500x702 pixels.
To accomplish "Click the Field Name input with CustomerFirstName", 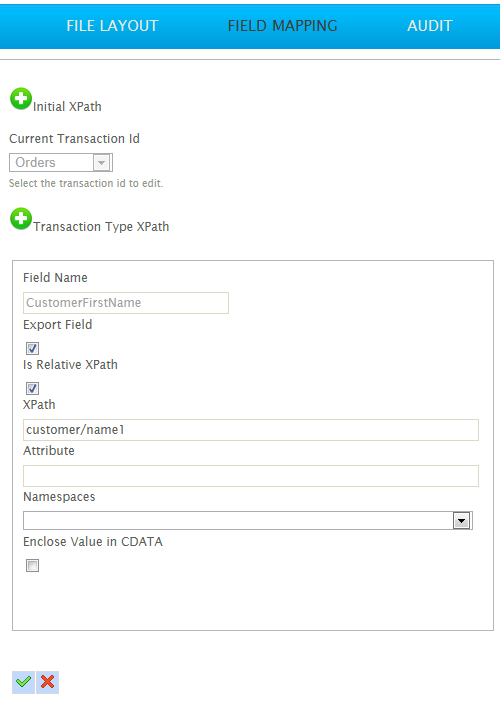I will 126,303.
